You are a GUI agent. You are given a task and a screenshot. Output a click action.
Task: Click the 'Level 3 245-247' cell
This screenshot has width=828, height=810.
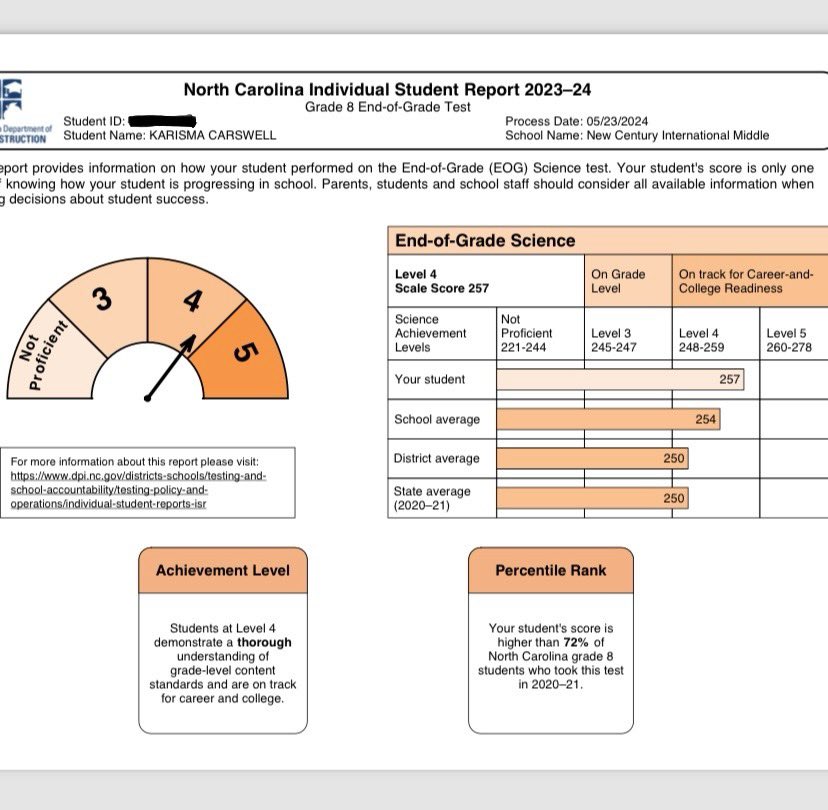(628, 333)
